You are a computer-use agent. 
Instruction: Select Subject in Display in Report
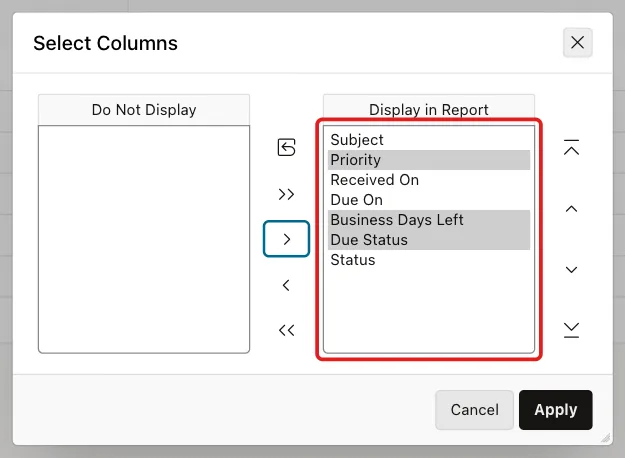(x=429, y=140)
